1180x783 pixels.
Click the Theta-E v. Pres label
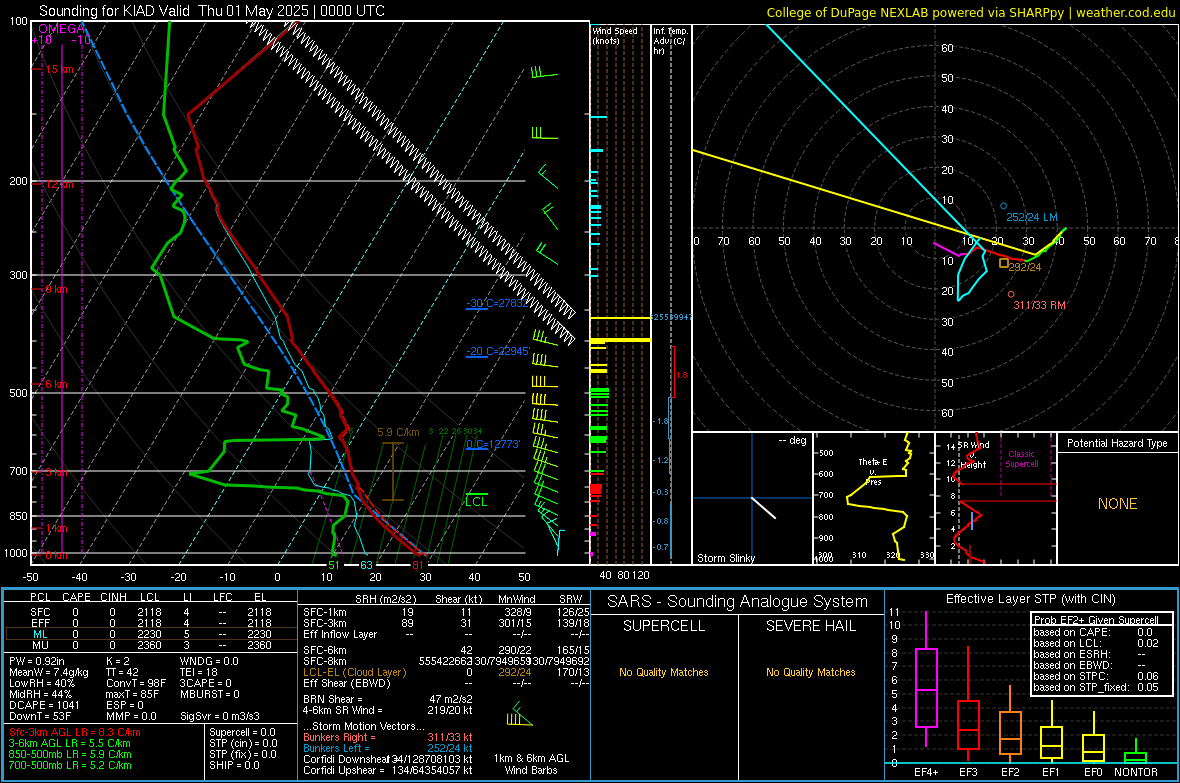point(873,471)
